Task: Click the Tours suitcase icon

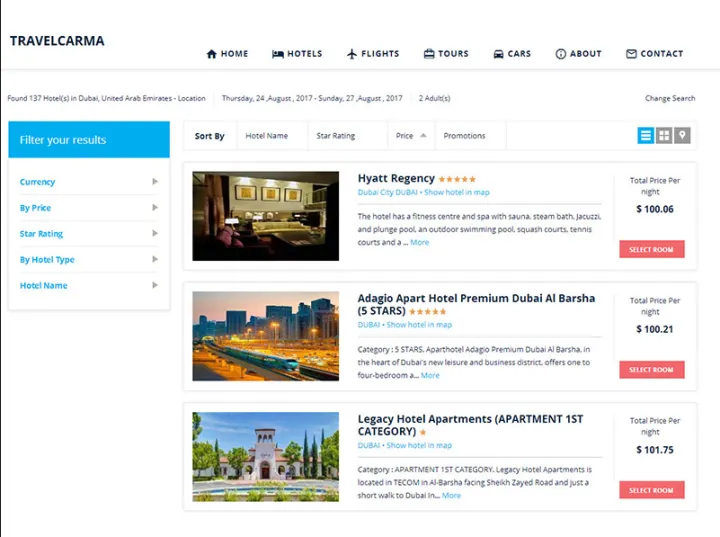Action: coord(429,54)
